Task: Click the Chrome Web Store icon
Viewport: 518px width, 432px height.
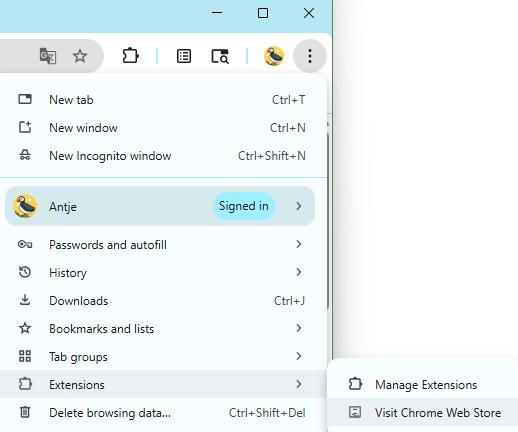Action: point(355,412)
